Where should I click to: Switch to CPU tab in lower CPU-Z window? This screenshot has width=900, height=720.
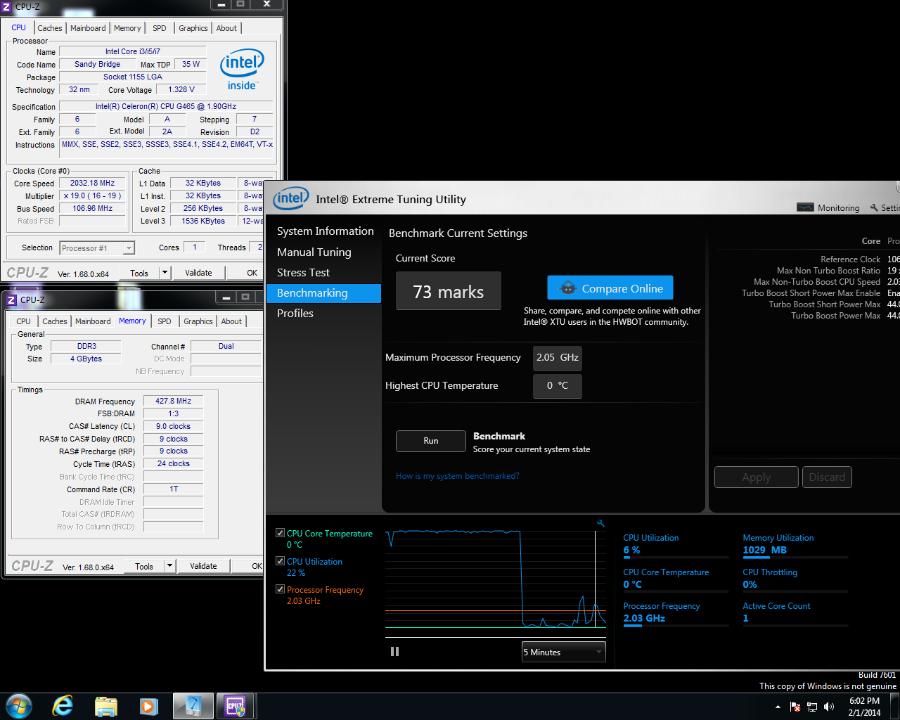(24, 322)
